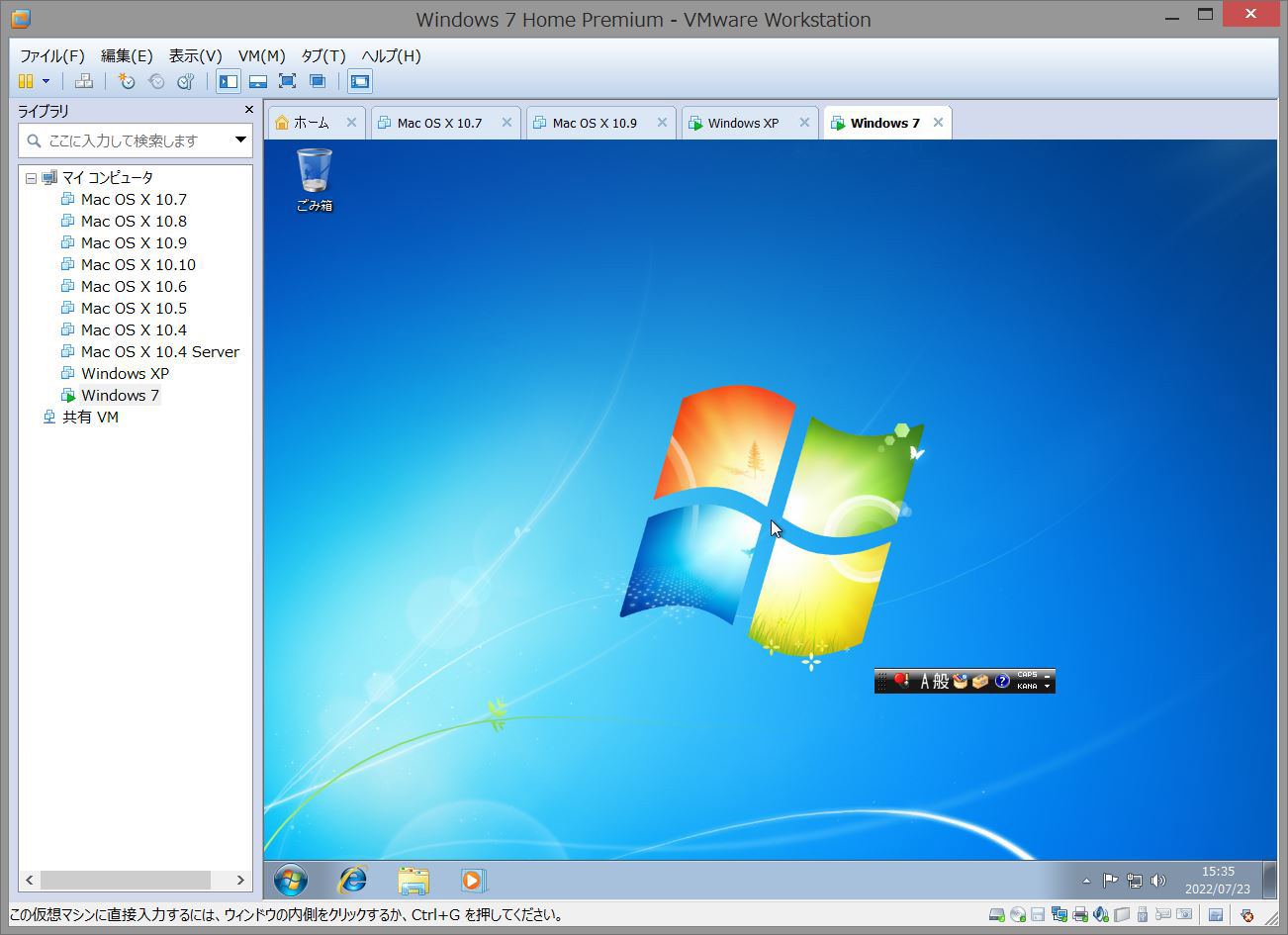The width and height of the screenshot is (1288, 935).
Task: Open IME tools toolbox icon
Action: (x=980, y=681)
